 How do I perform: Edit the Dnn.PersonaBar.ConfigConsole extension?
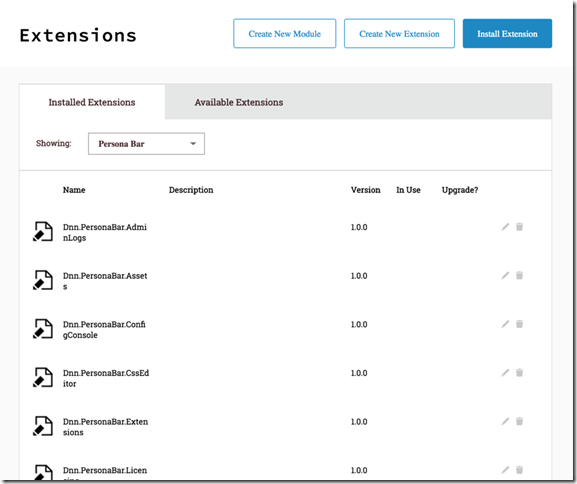tap(505, 324)
